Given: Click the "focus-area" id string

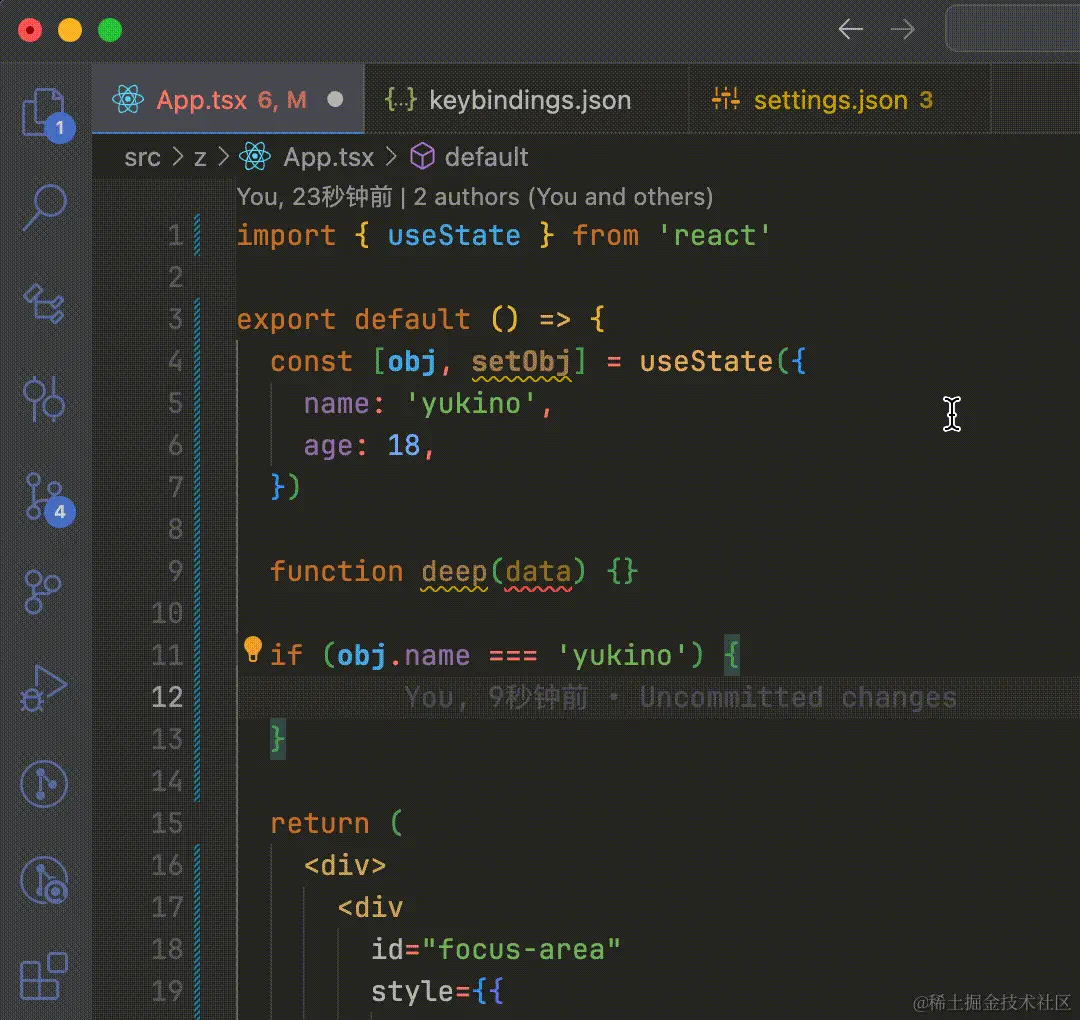Looking at the screenshot, I should [521, 950].
